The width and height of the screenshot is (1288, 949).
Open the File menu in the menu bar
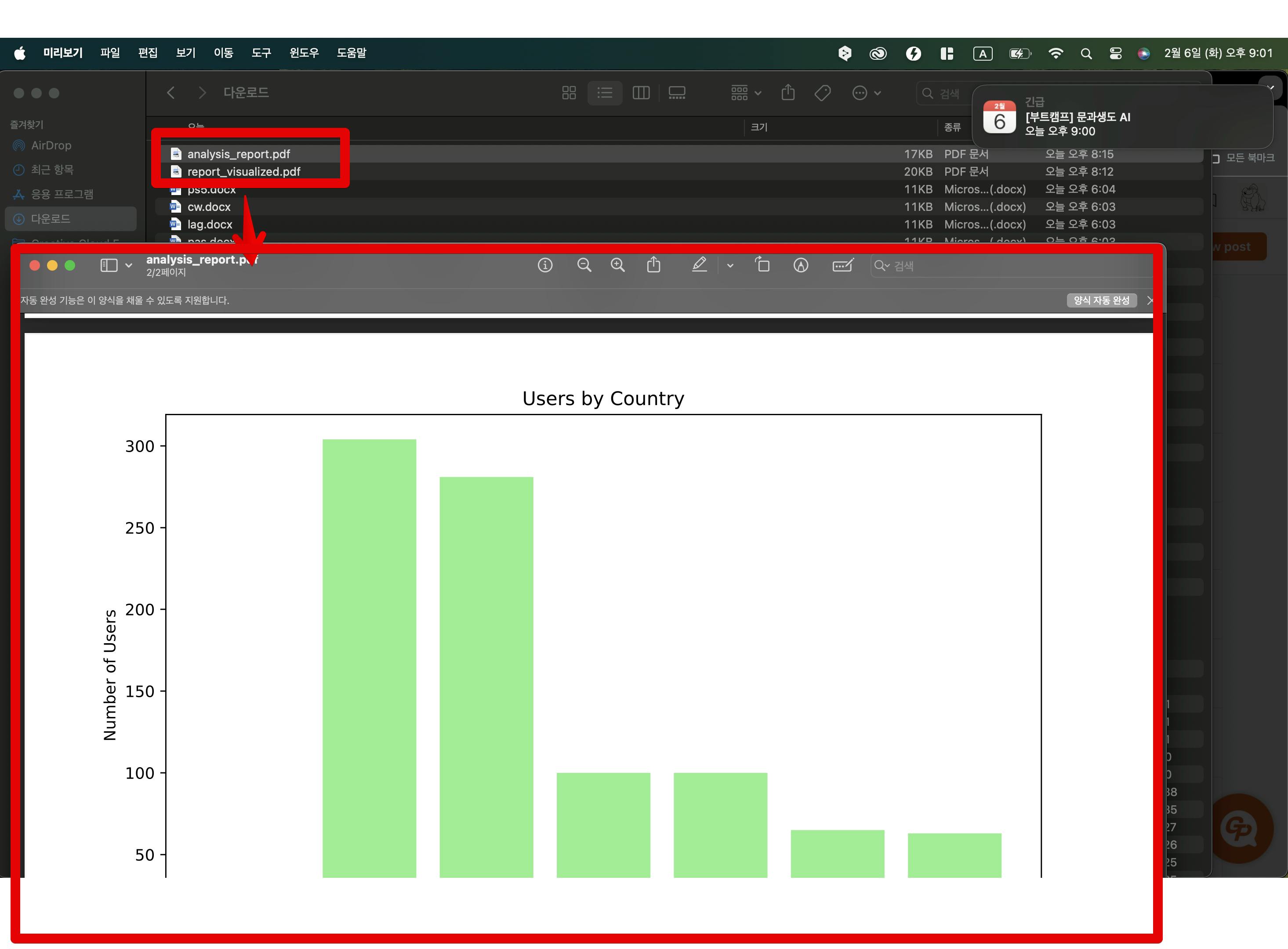110,53
